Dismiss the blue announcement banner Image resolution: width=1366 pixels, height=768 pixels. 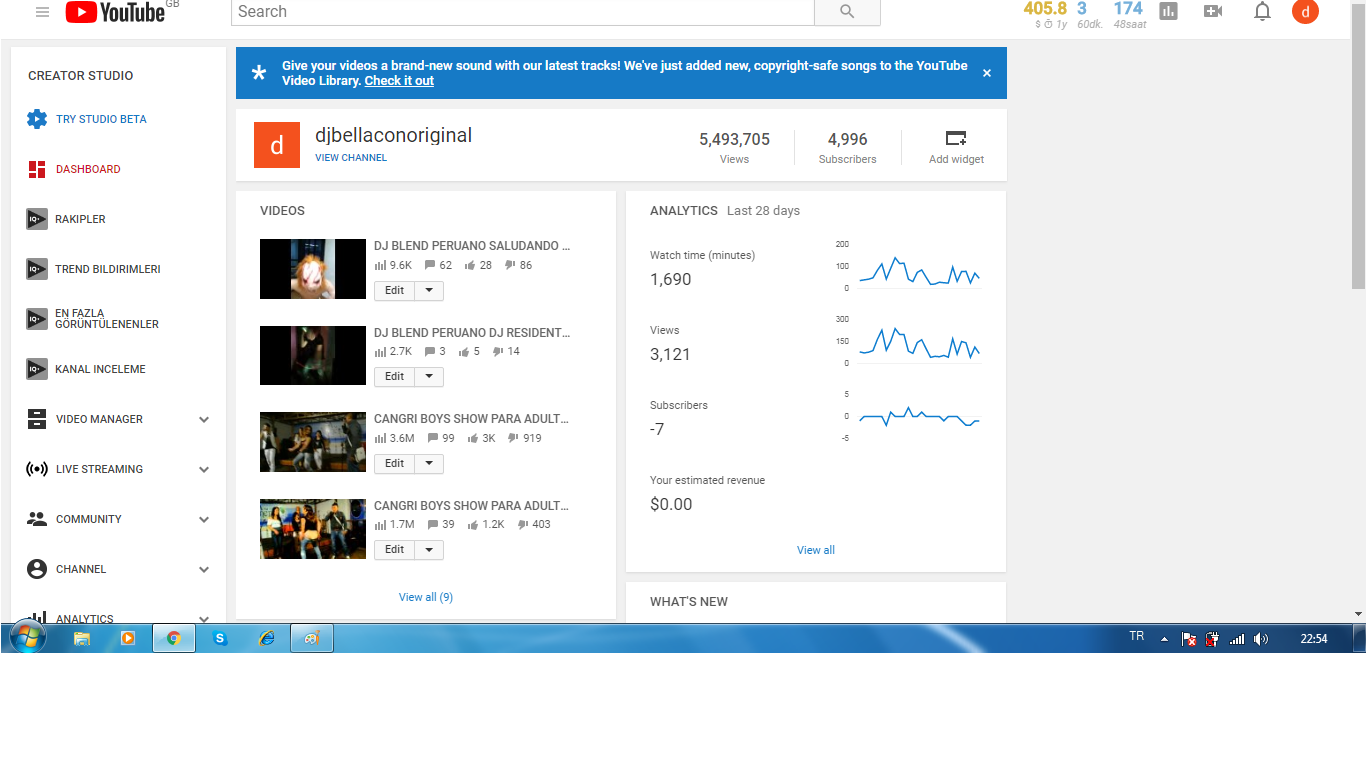pyautogui.click(x=987, y=73)
